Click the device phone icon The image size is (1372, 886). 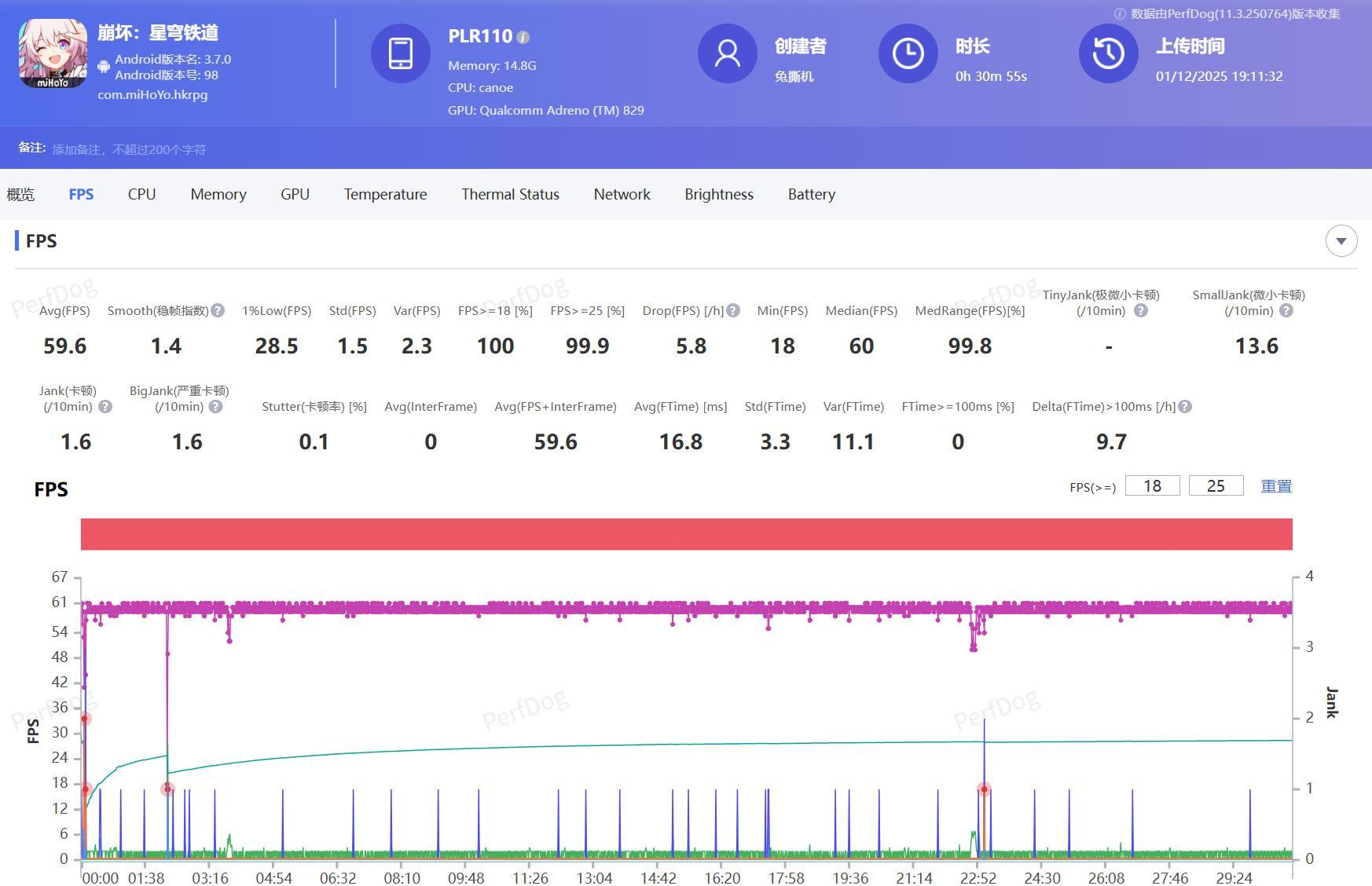point(400,53)
